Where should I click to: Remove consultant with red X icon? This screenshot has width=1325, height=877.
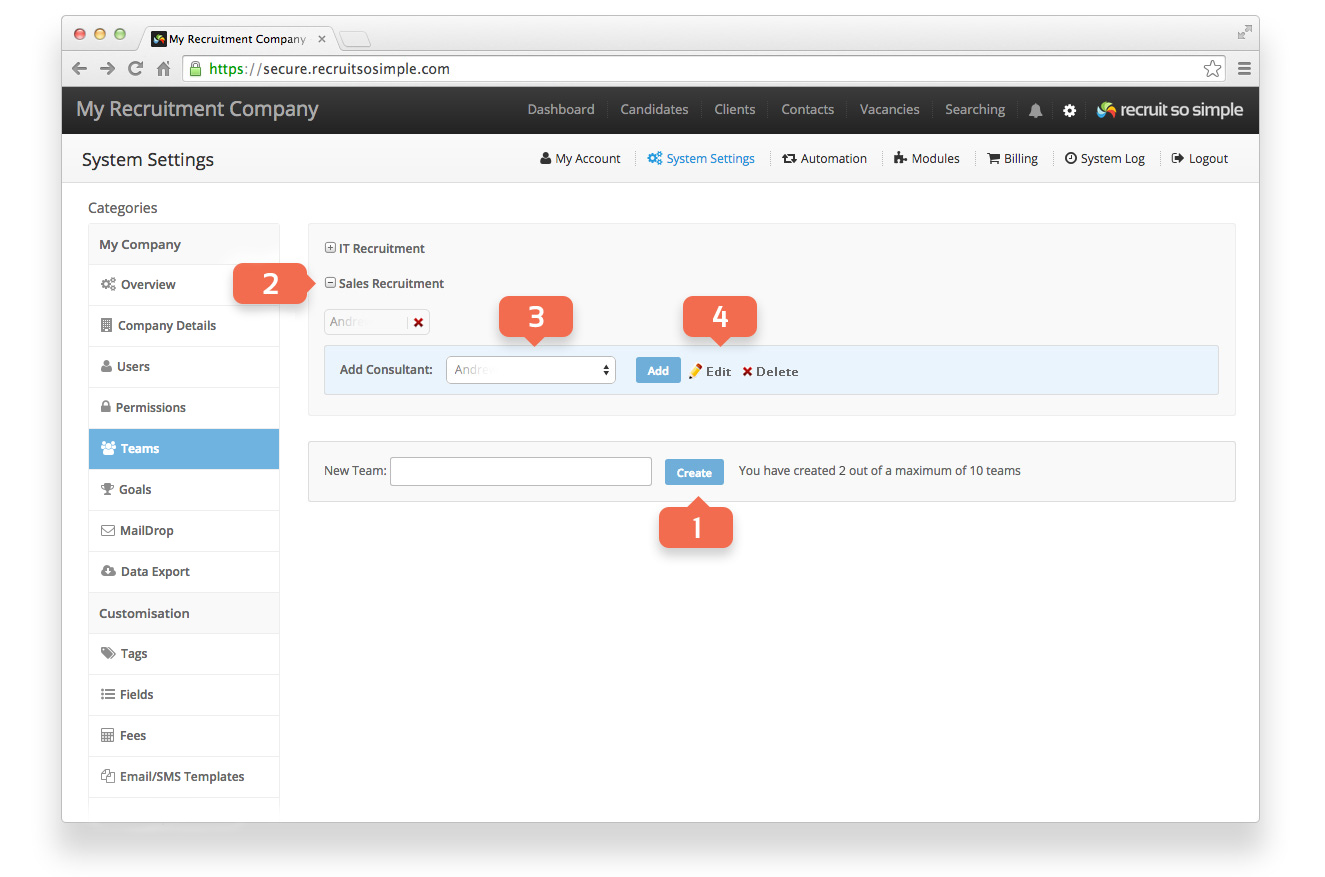pos(418,322)
